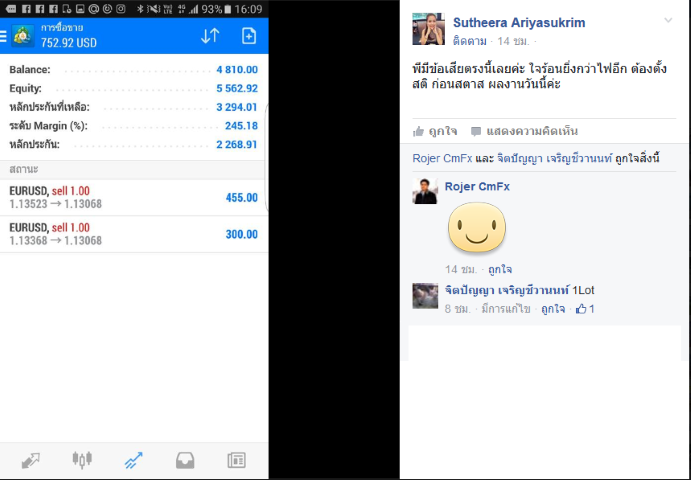Like Rojer CmFx's comment via ถูกใจ
The width and height of the screenshot is (691, 480).
tap(500, 269)
